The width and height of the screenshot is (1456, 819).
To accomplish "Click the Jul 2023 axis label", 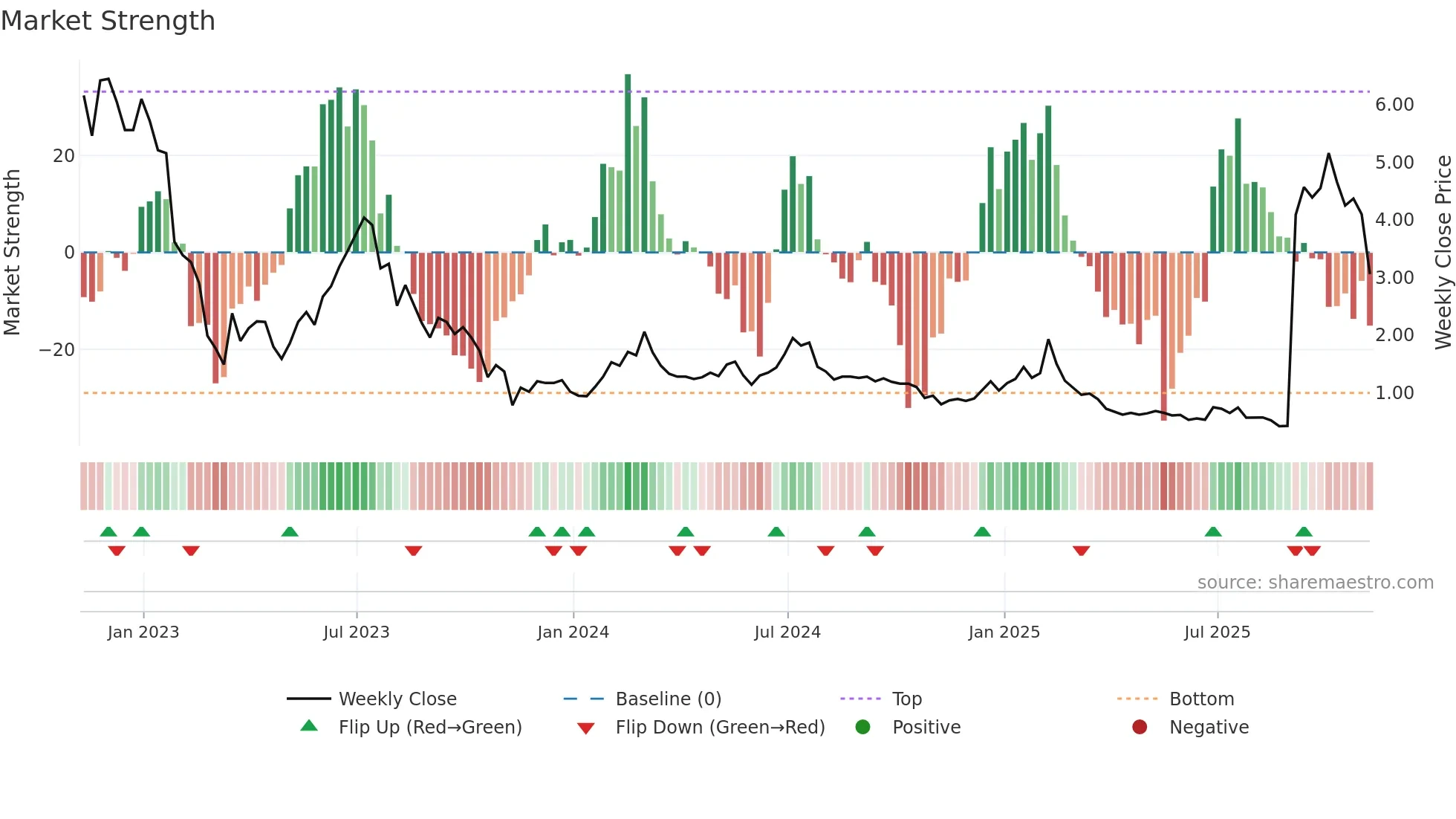I will click(357, 632).
